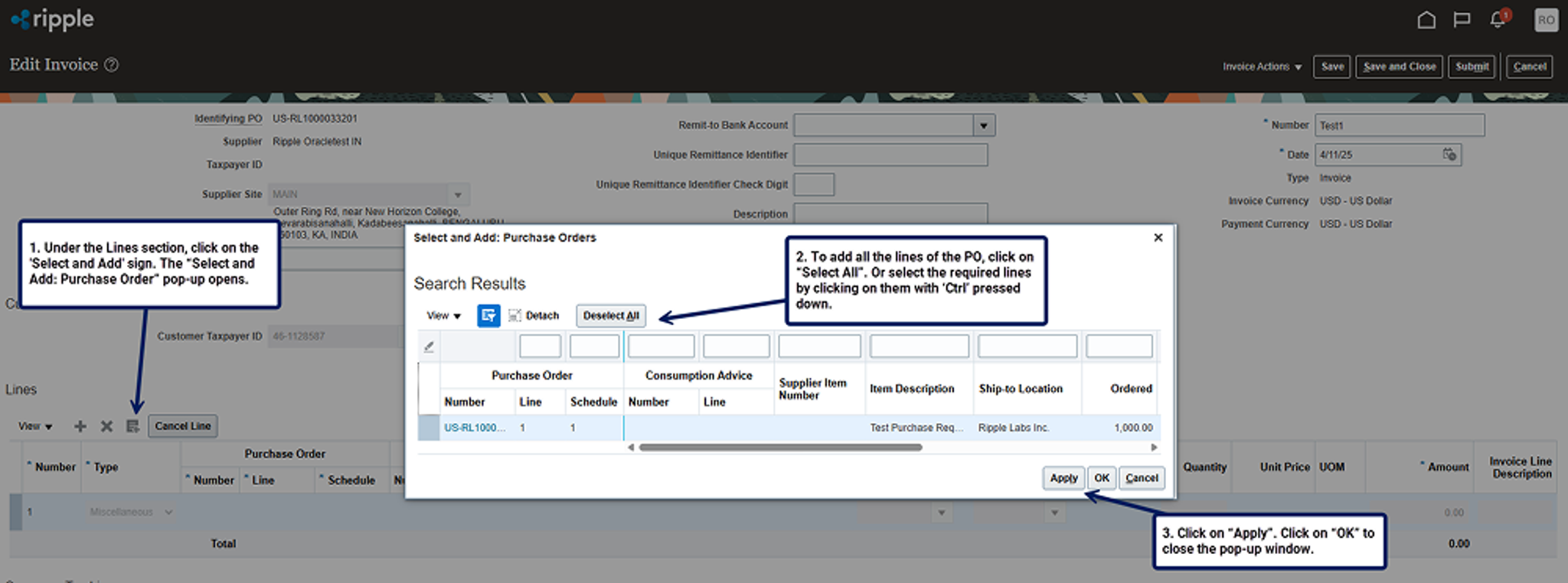This screenshot has width=1568, height=583.
Task: Open the Invoice Actions menu
Action: tap(1262, 67)
